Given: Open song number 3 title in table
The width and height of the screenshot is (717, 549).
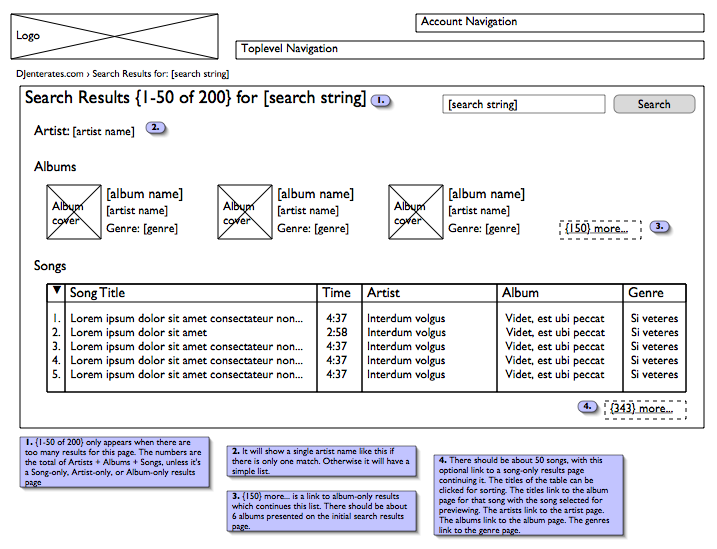Looking at the screenshot, I should click(187, 346).
